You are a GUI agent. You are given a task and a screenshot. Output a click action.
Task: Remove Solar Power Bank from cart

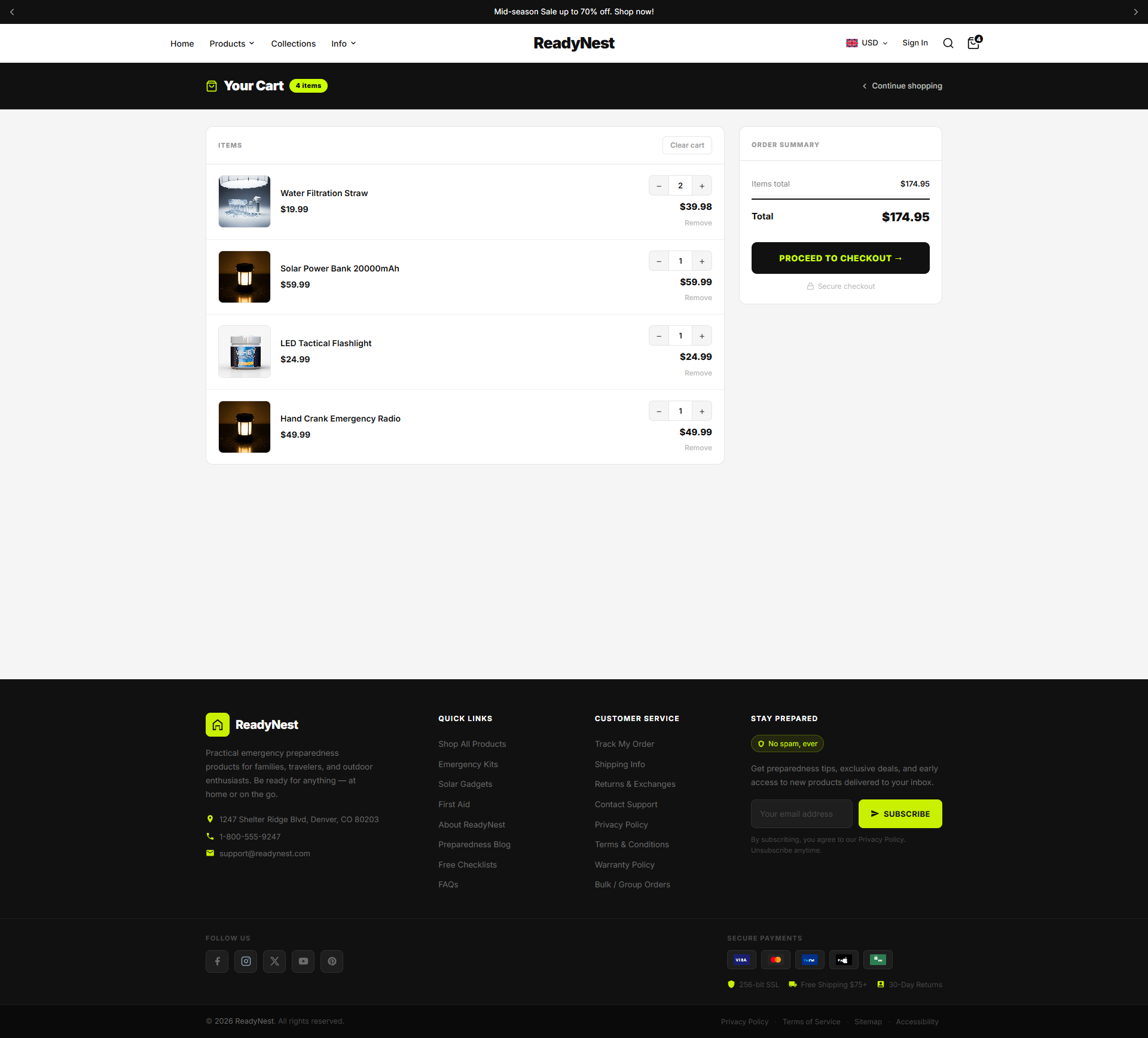pyautogui.click(x=698, y=298)
